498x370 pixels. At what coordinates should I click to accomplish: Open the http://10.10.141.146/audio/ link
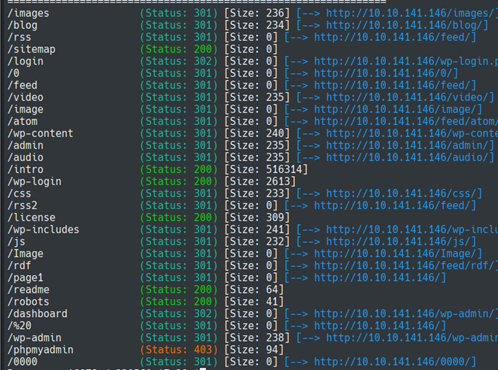pyautogui.click(x=407, y=157)
